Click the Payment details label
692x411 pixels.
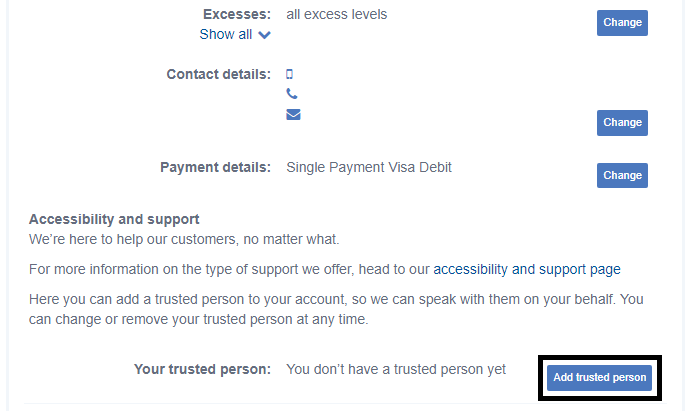coord(215,167)
